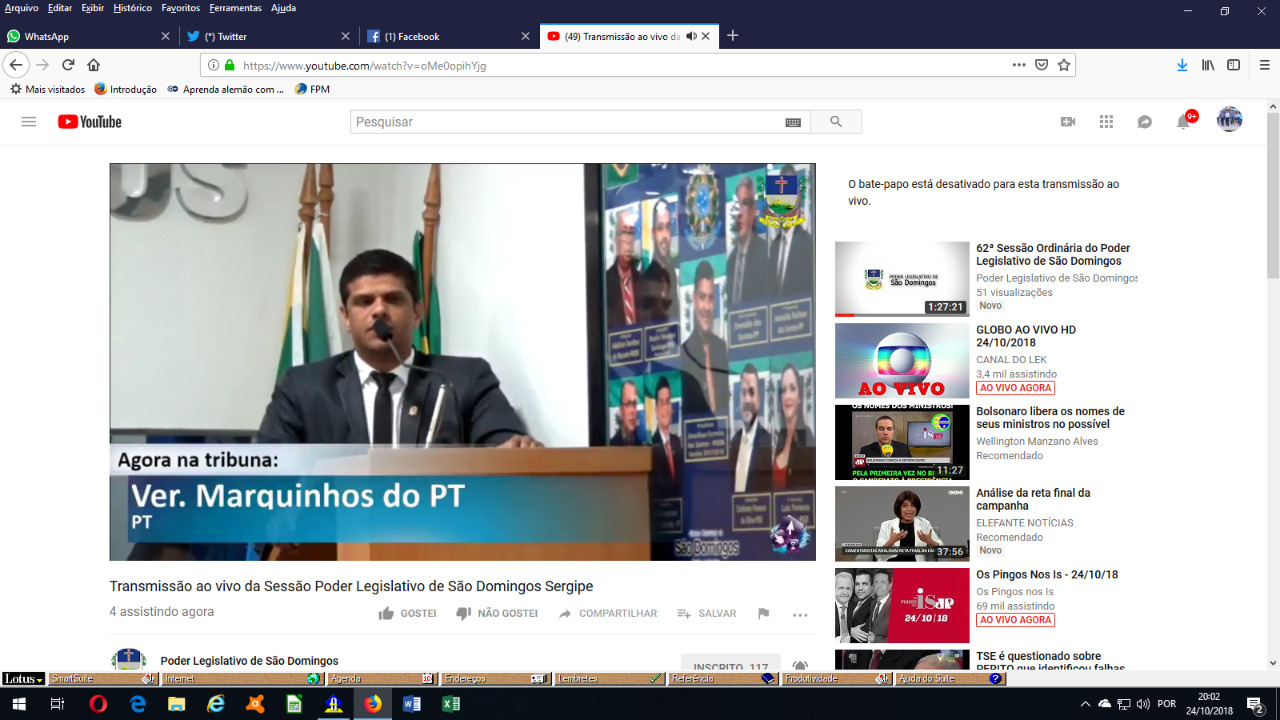Share the video via COMPARTILHAR
This screenshot has width=1280, height=720.
607,614
